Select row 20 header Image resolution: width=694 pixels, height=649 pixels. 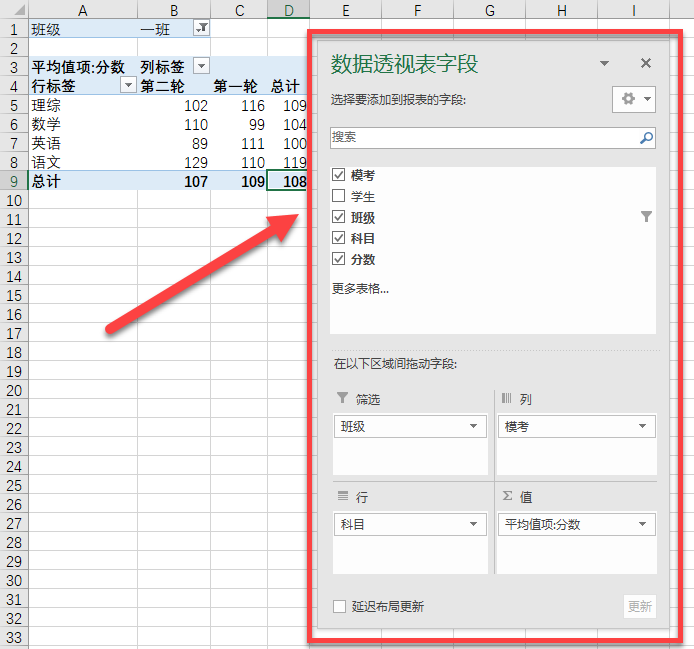coord(14,390)
